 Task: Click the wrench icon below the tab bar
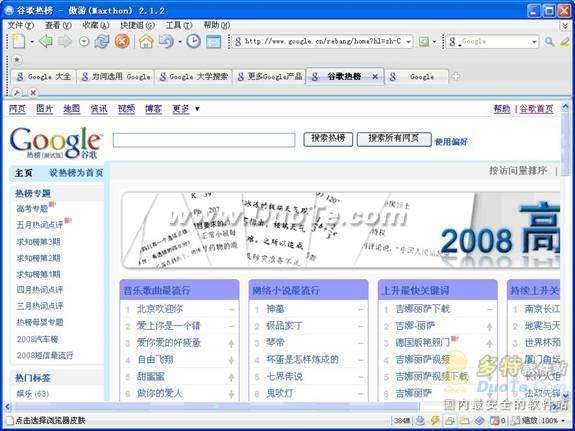coord(17,93)
